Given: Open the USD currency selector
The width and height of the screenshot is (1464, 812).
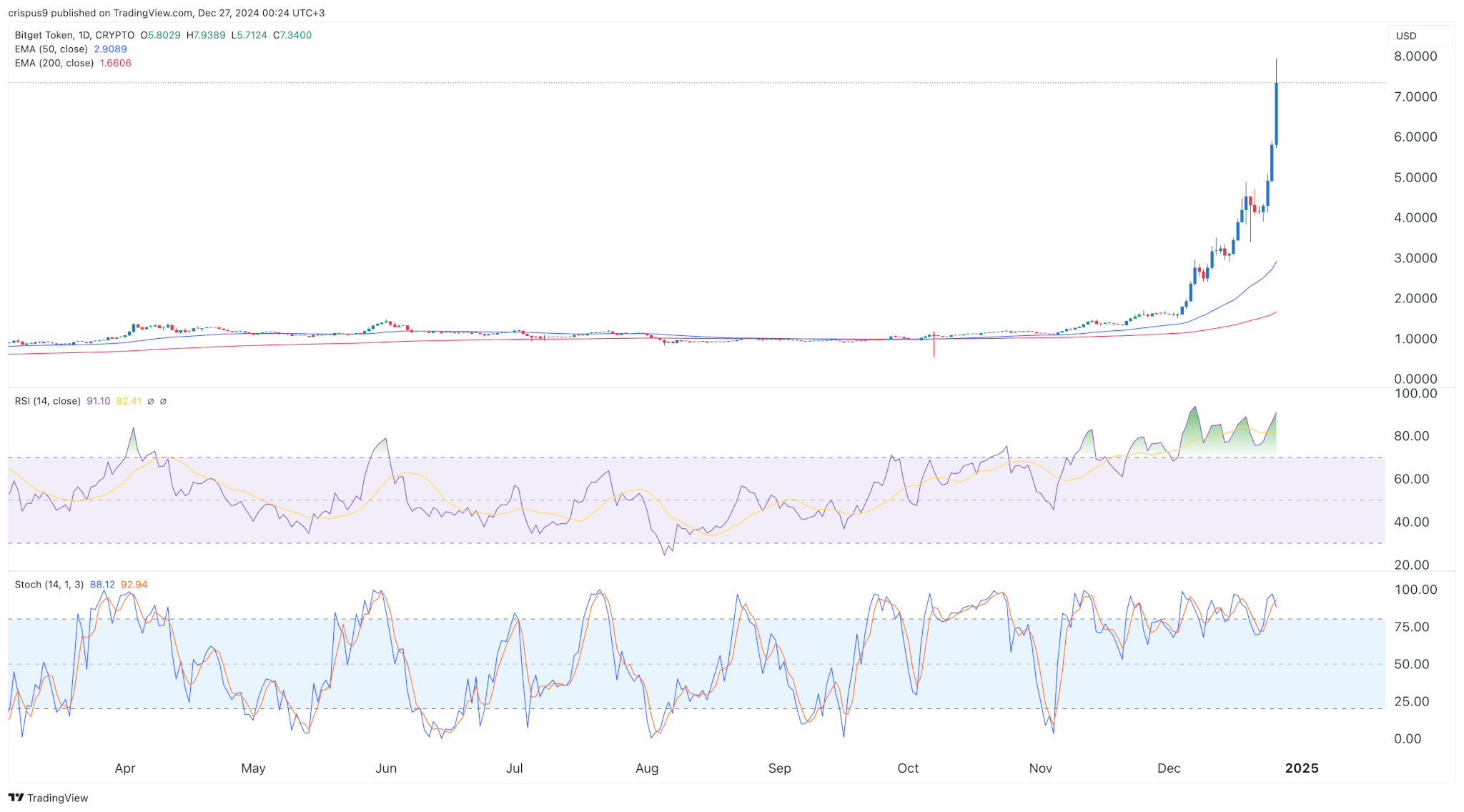Looking at the screenshot, I should tap(1419, 36).
